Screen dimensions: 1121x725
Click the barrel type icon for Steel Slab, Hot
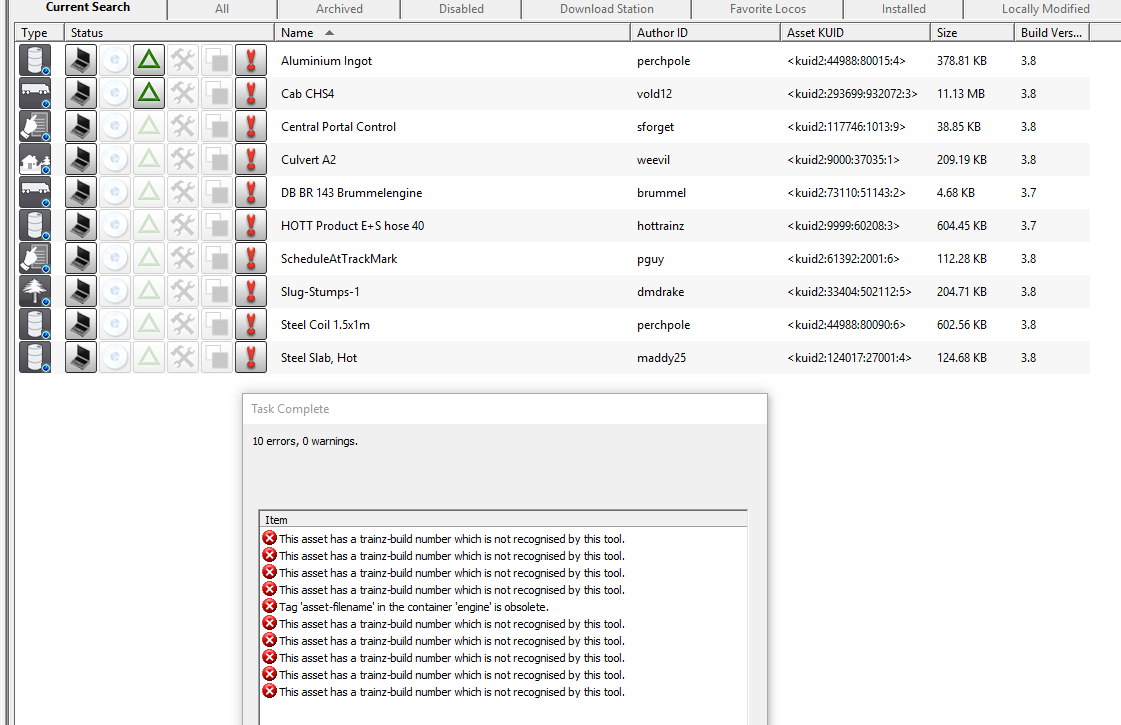click(x=35, y=358)
